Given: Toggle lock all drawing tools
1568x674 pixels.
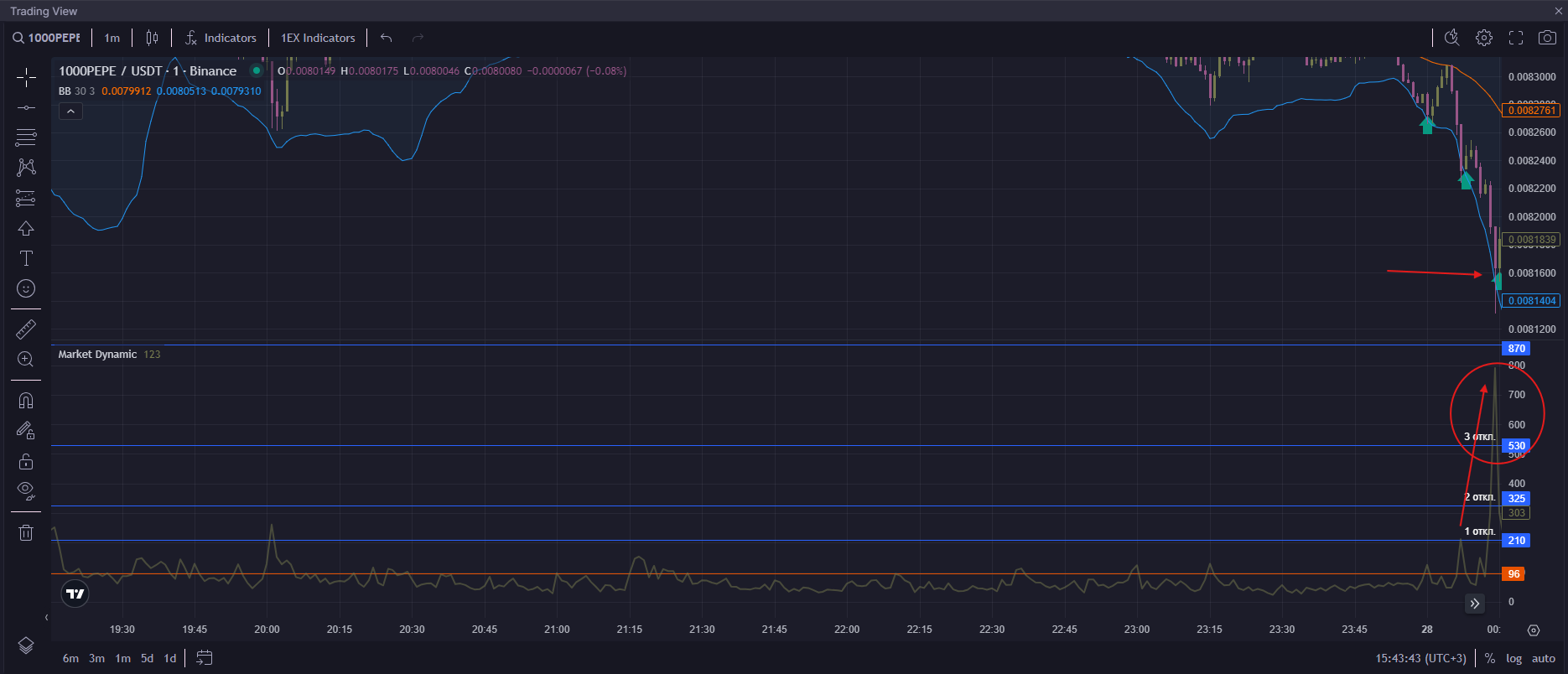Looking at the screenshot, I should point(26,461).
